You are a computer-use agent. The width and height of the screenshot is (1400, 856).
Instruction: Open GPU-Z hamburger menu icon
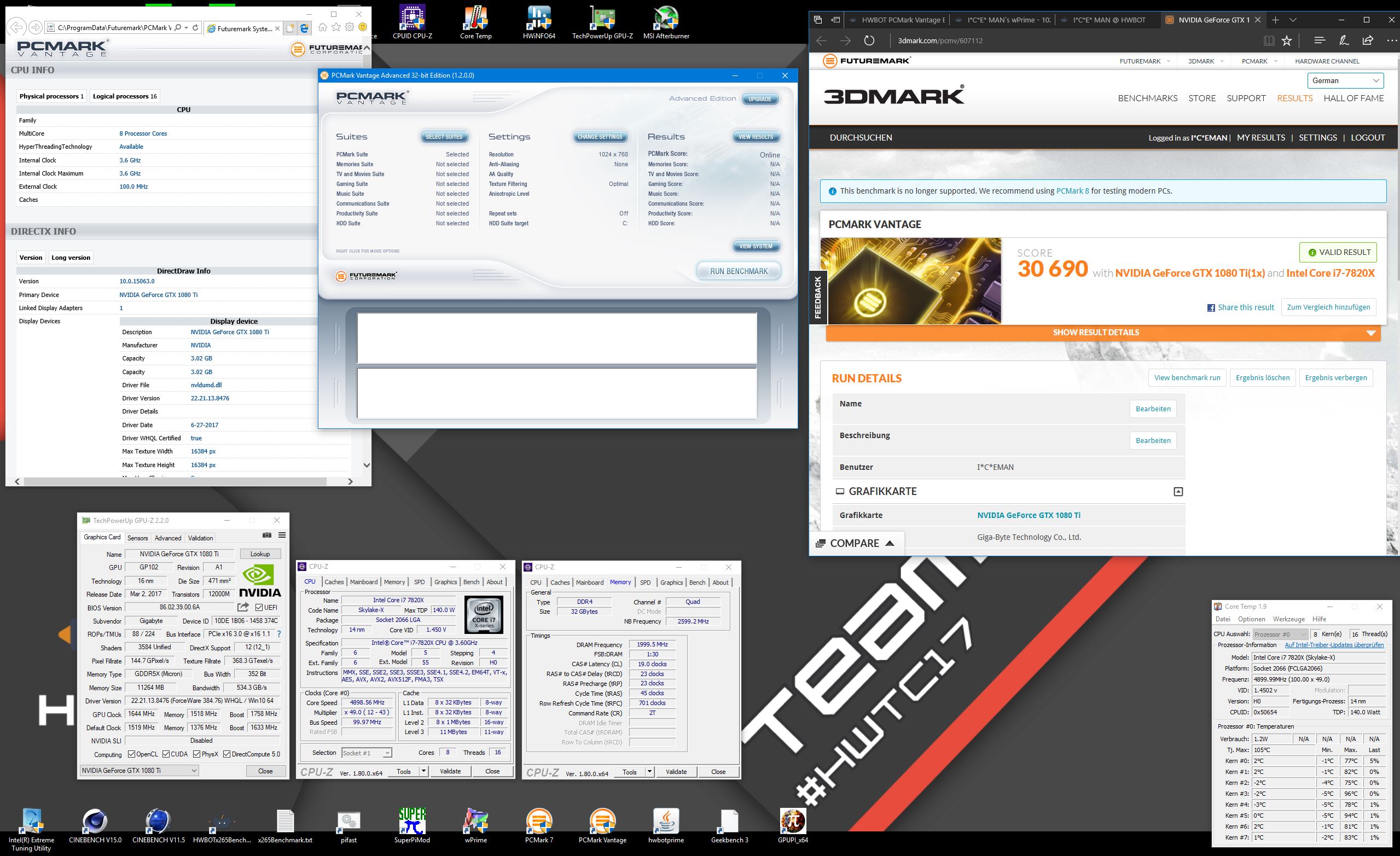[x=282, y=535]
